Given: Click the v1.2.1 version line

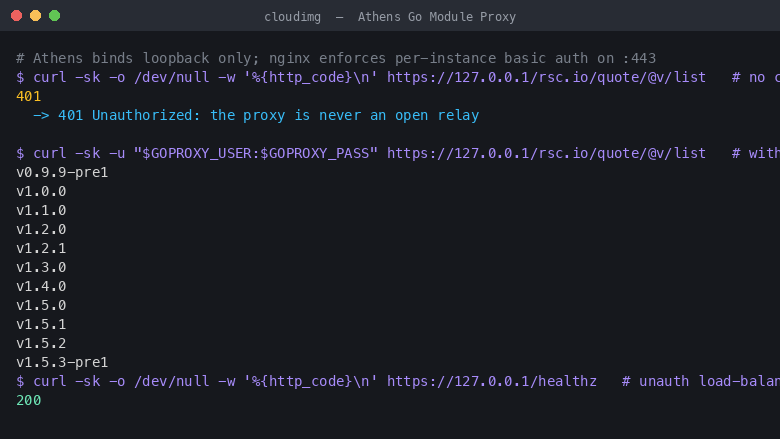Looking at the screenshot, I should pos(41,248).
